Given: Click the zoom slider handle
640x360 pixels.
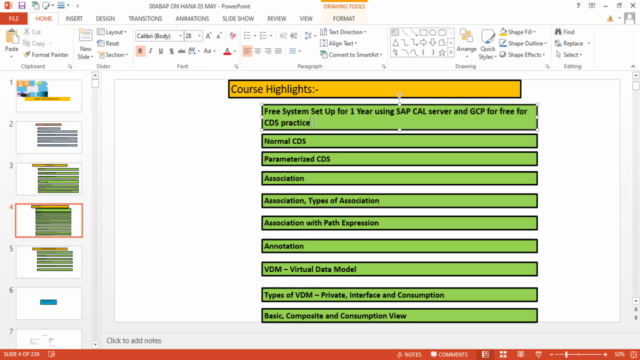Looking at the screenshot, I should tap(567, 354).
